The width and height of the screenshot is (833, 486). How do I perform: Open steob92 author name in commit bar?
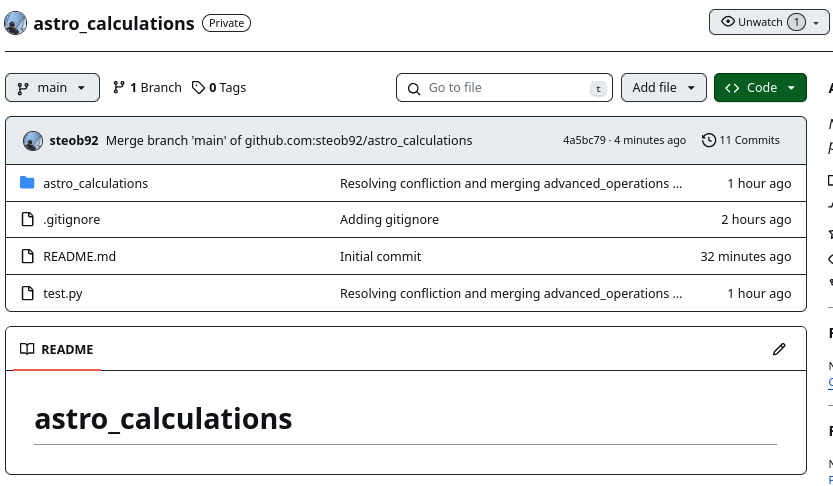tap(74, 141)
